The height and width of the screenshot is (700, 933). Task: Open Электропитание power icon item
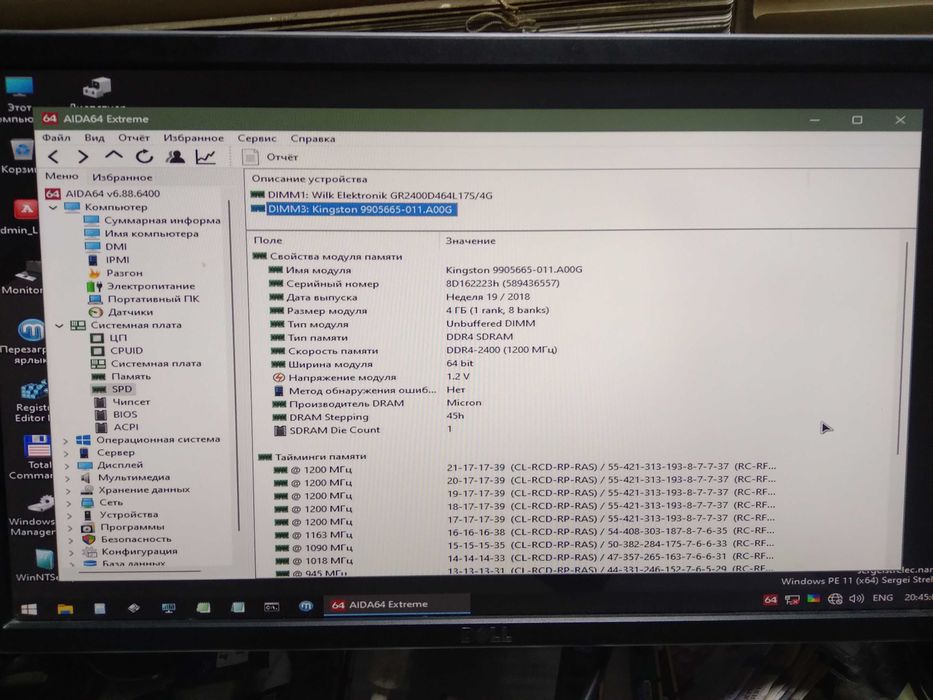[141, 286]
